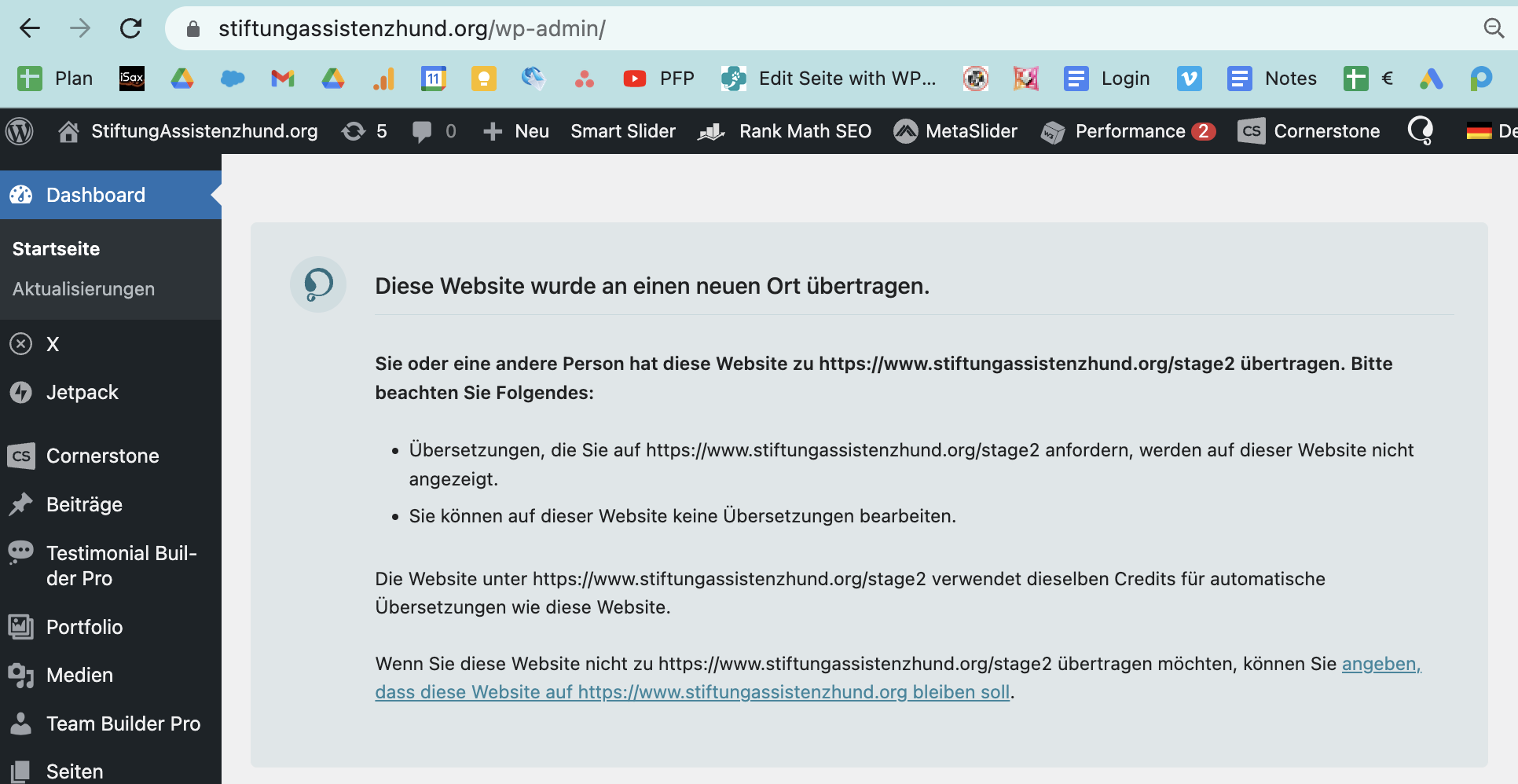Open the Login document bookmark

coord(1106,79)
